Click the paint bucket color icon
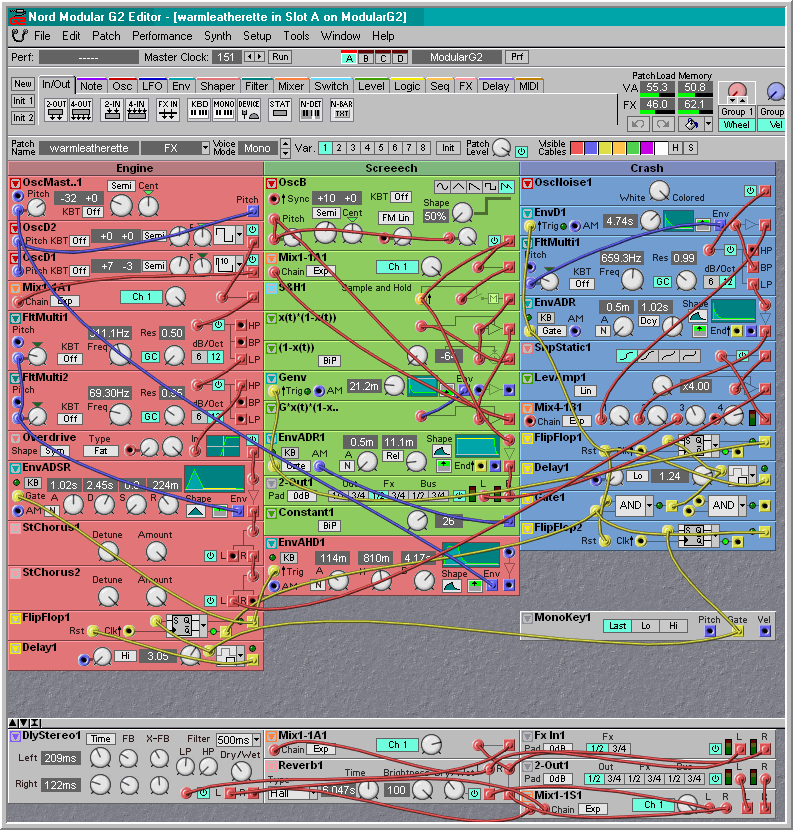The width and height of the screenshot is (793, 830). [x=691, y=124]
